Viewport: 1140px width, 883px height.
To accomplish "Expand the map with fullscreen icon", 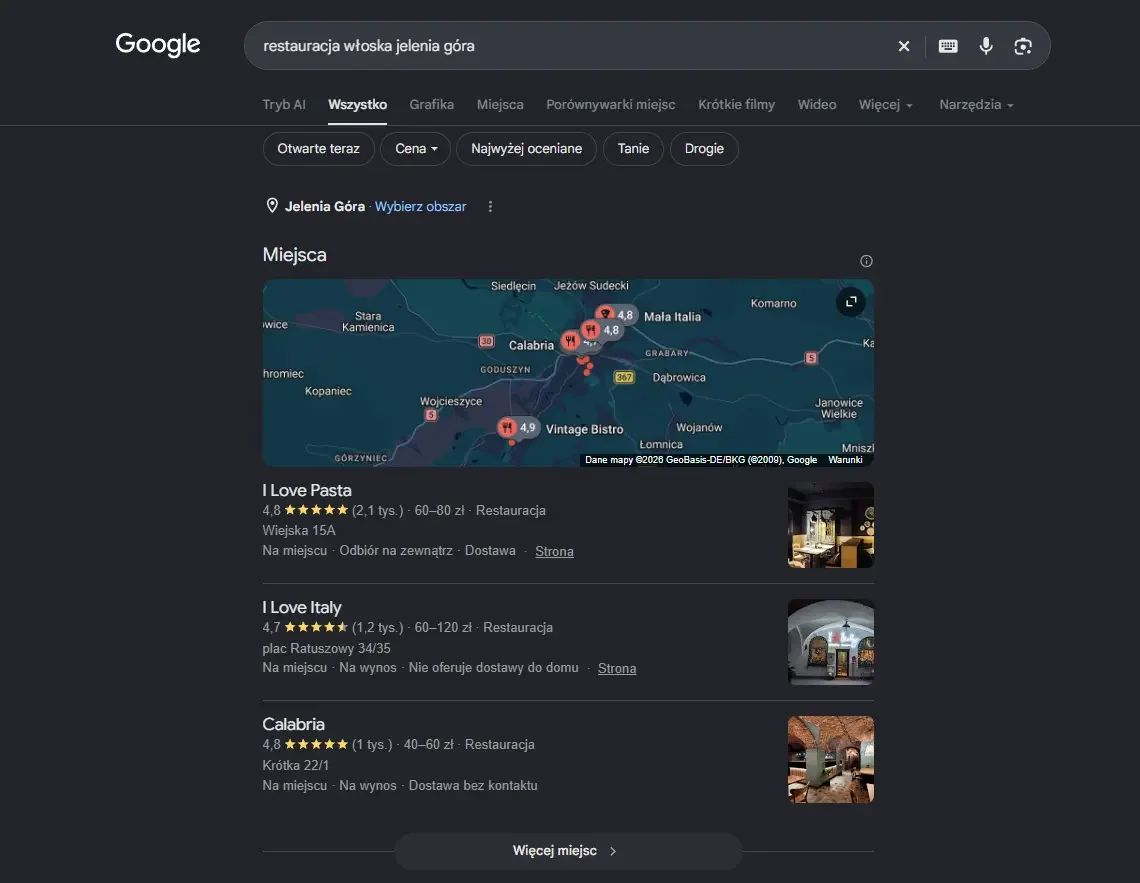I will click(x=851, y=302).
